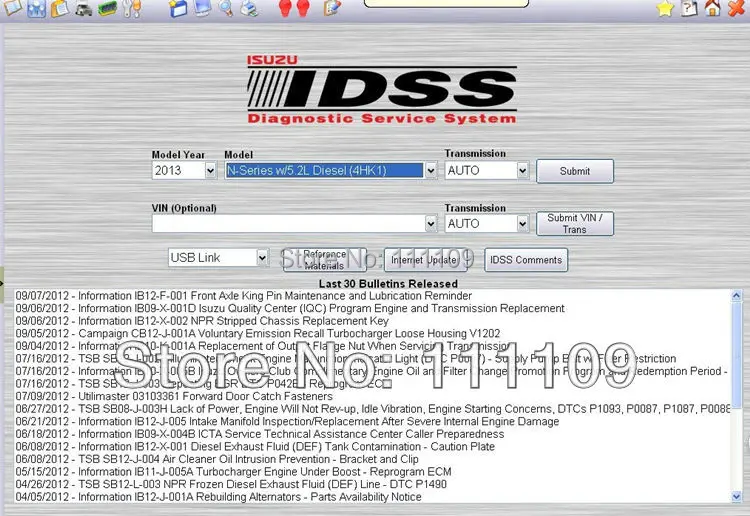Open the Model Year dropdown showing 2013

[184, 170]
